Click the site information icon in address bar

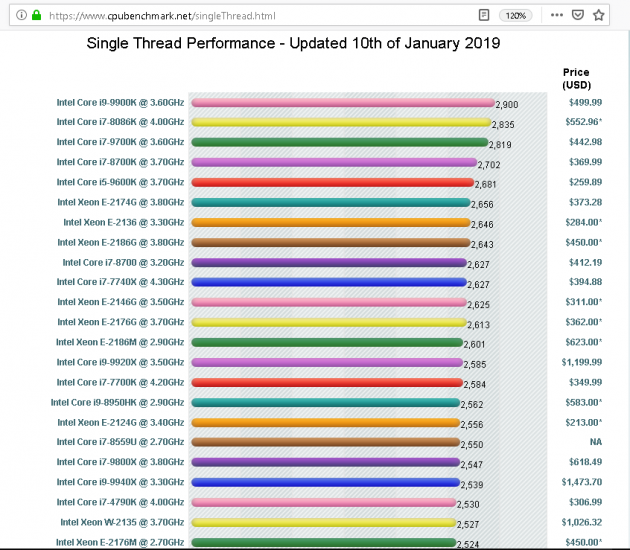point(21,15)
